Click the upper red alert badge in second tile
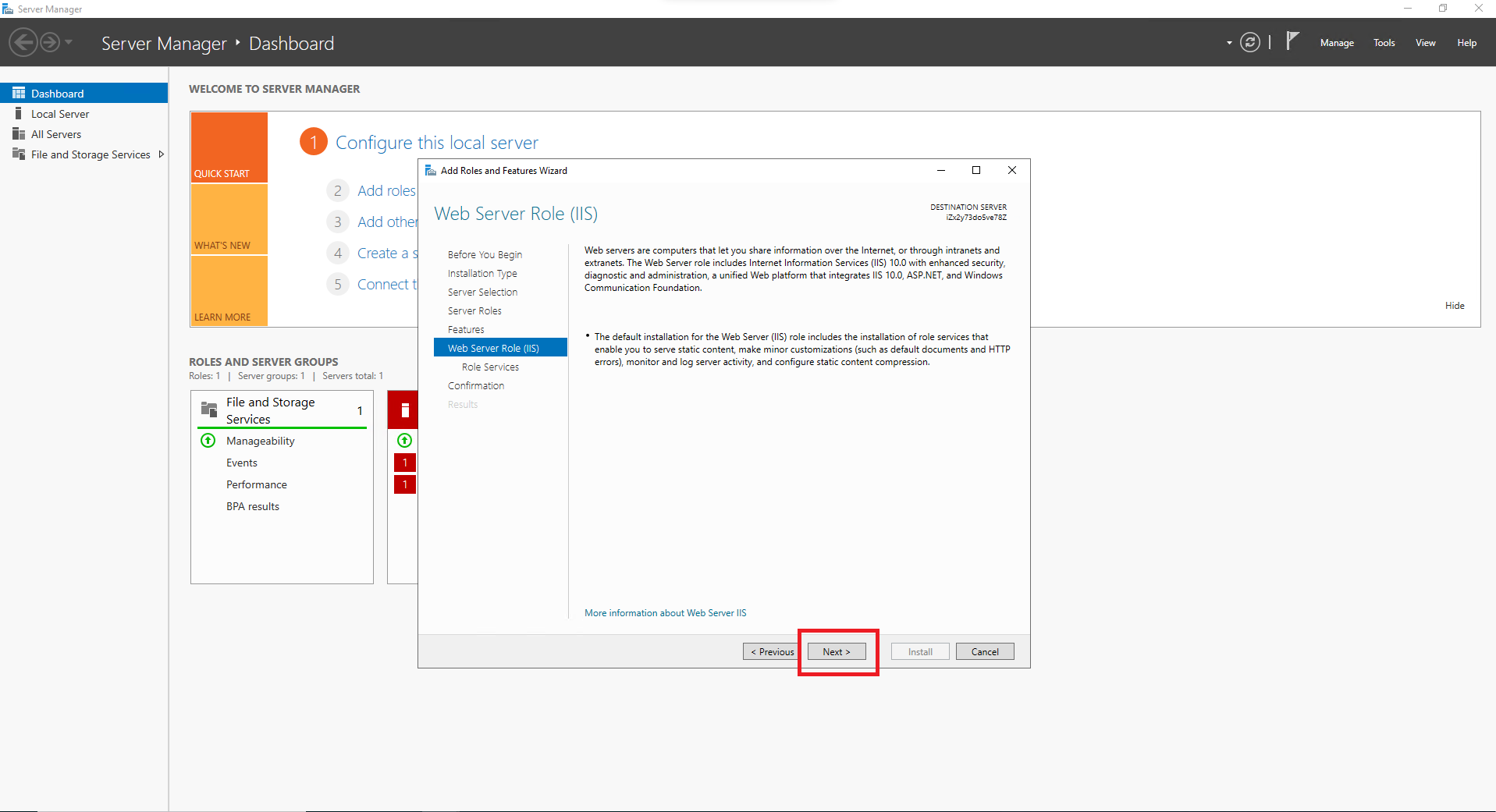This screenshot has width=1496, height=812. [405, 463]
